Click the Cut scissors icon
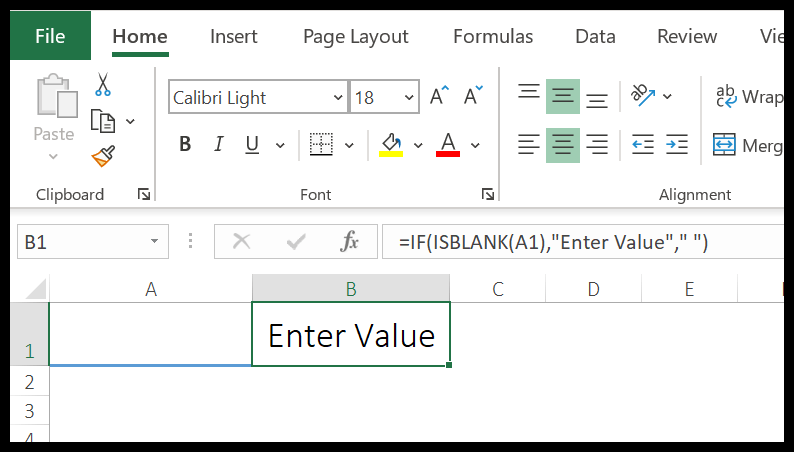Screen dimensions: 794x452 coord(103,85)
